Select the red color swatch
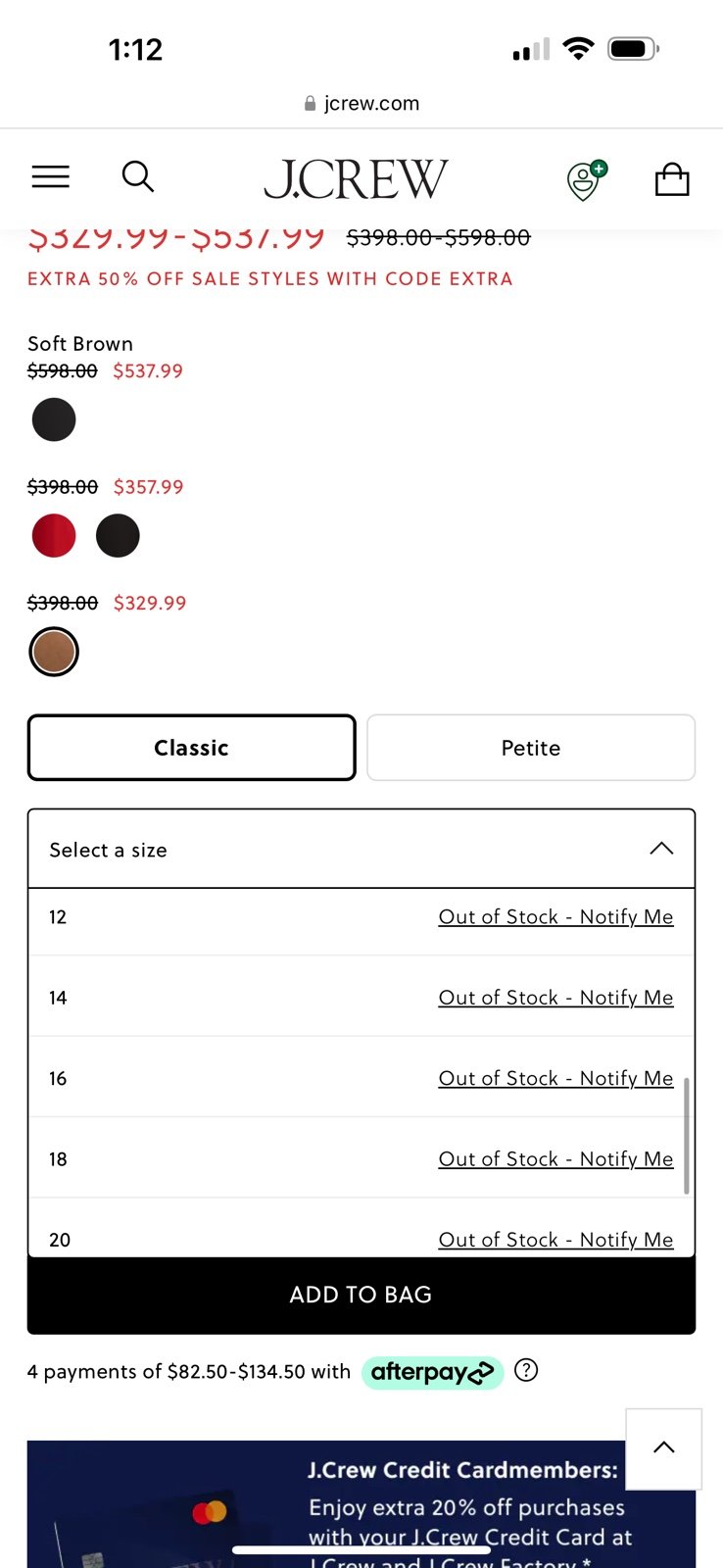Viewport: 723px width, 1568px height. coord(54,536)
